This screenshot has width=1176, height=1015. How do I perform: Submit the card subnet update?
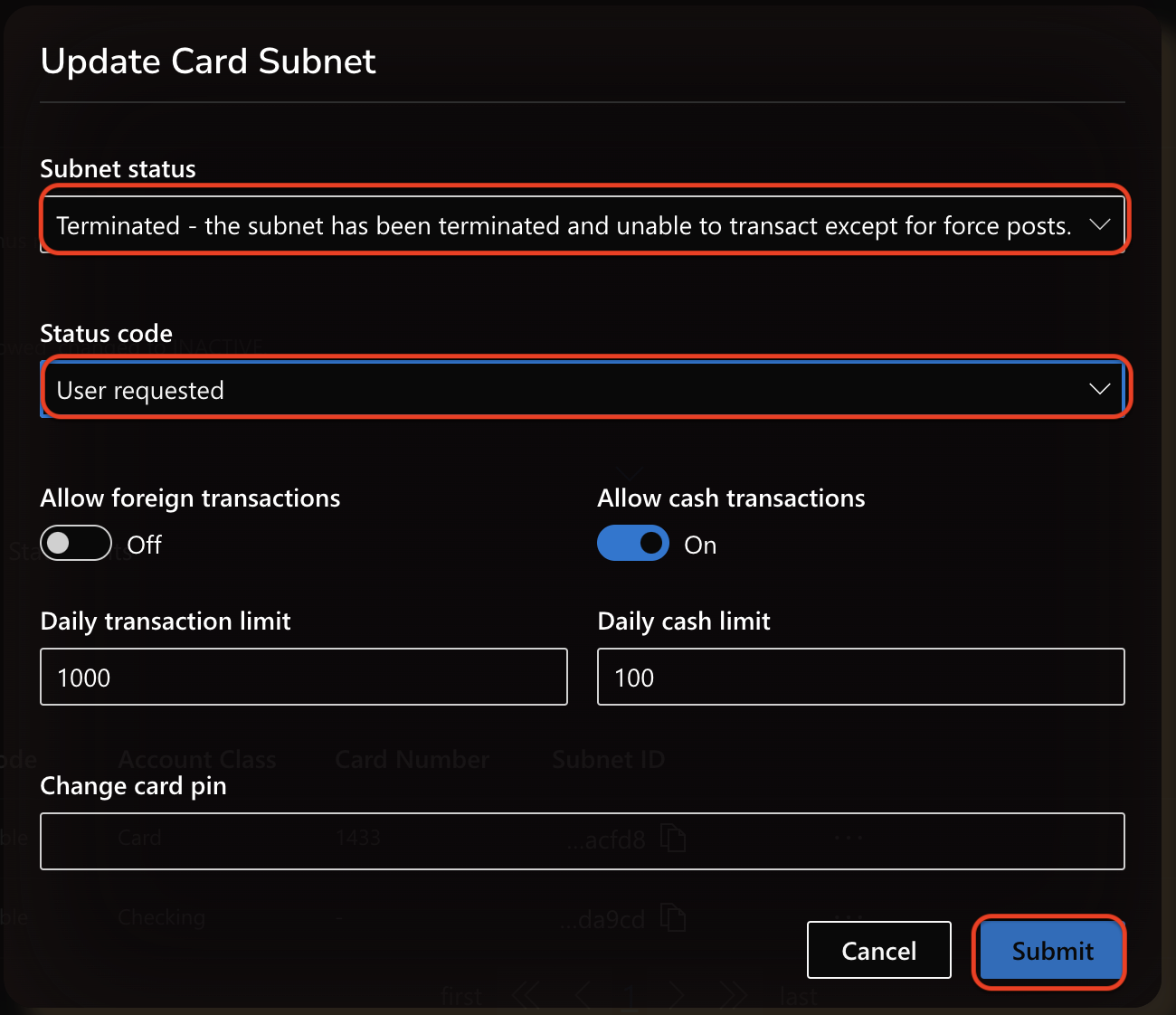tap(1052, 950)
